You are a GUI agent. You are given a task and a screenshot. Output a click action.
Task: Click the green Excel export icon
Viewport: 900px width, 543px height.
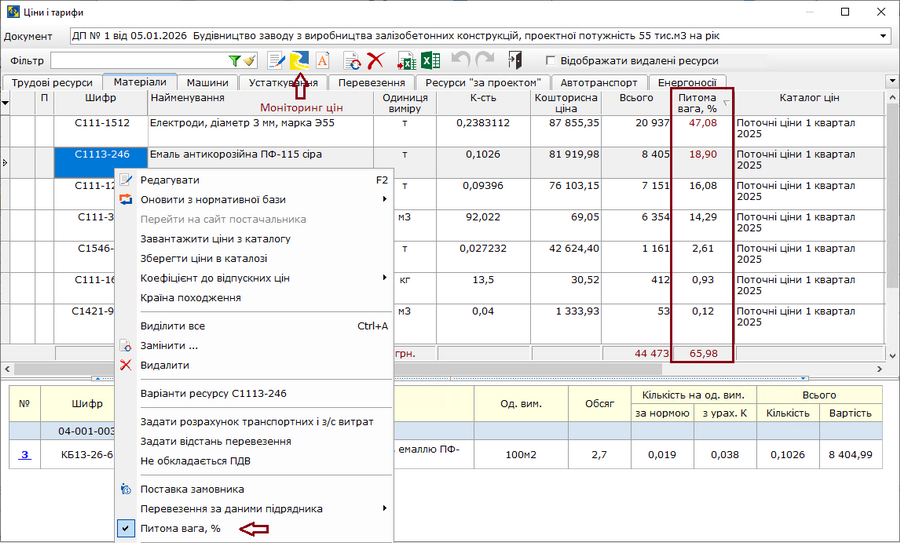[430, 61]
